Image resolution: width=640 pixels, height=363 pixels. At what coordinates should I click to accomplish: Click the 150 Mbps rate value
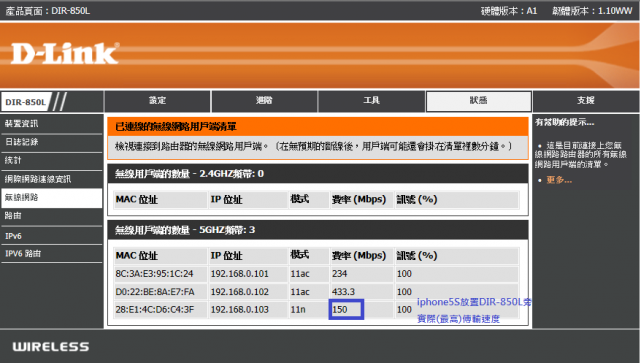pyautogui.click(x=340, y=310)
